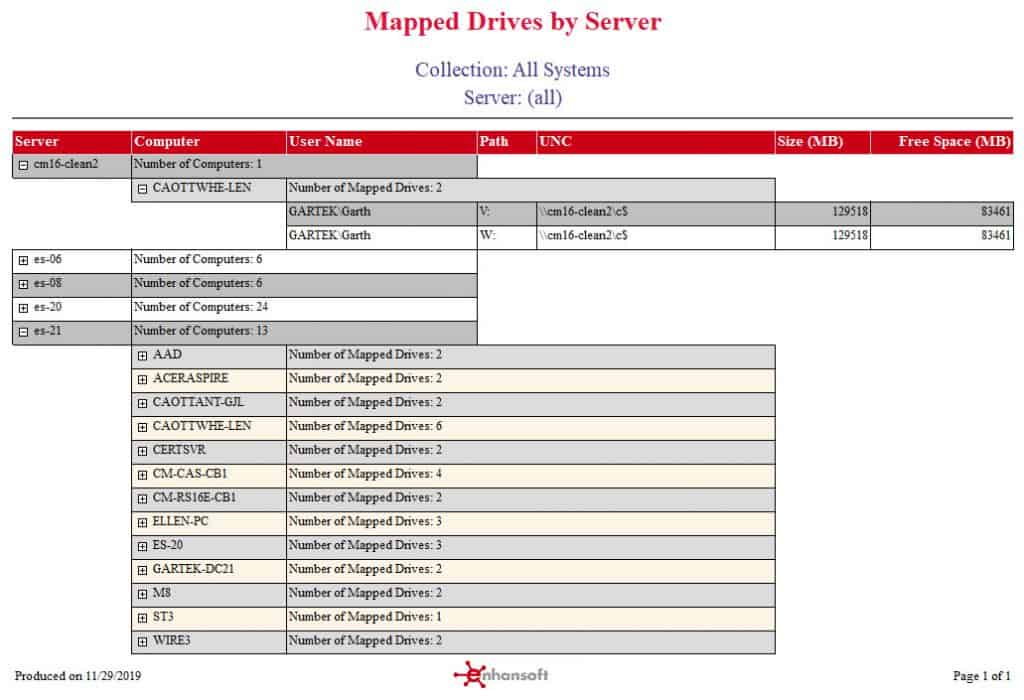Collapse CAOTTWHE-LEN under cm16-clean2

click(x=142, y=189)
